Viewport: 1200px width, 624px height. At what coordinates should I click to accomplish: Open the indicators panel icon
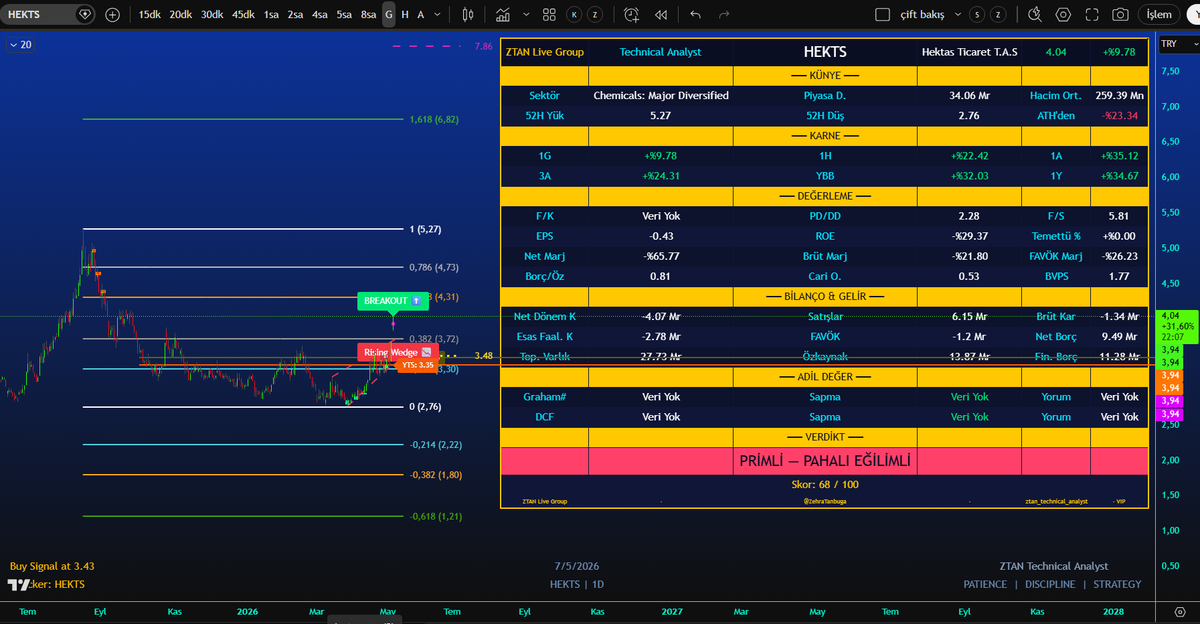click(x=503, y=15)
